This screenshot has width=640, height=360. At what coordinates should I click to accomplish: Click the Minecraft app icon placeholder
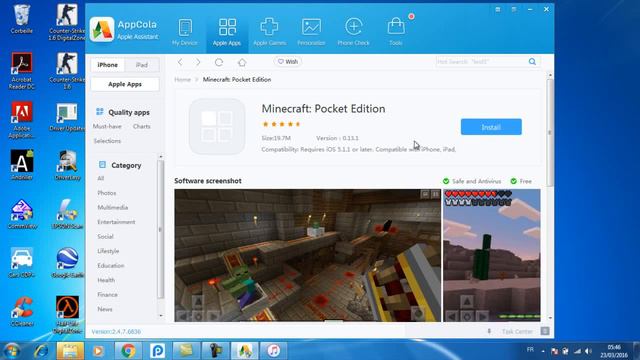pos(217,127)
